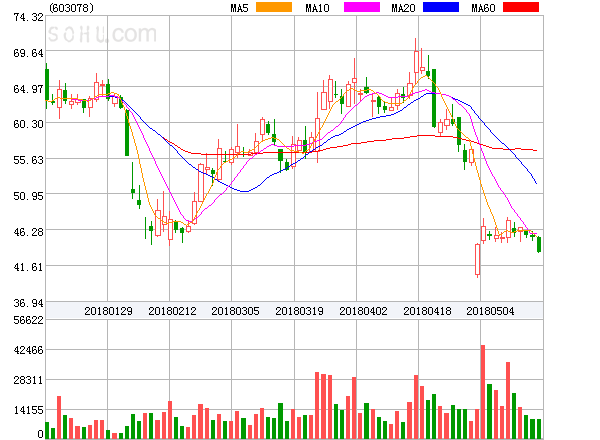Screen dimensions: 600x440
Task: Click the 20180305 date label
Action: [235, 311]
